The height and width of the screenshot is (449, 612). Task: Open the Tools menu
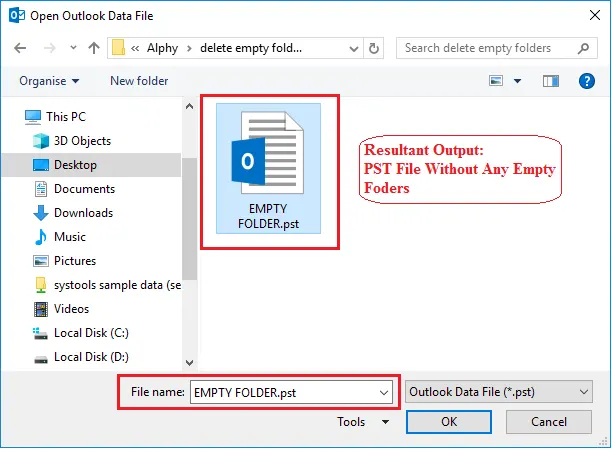click(x=351, y=422)
